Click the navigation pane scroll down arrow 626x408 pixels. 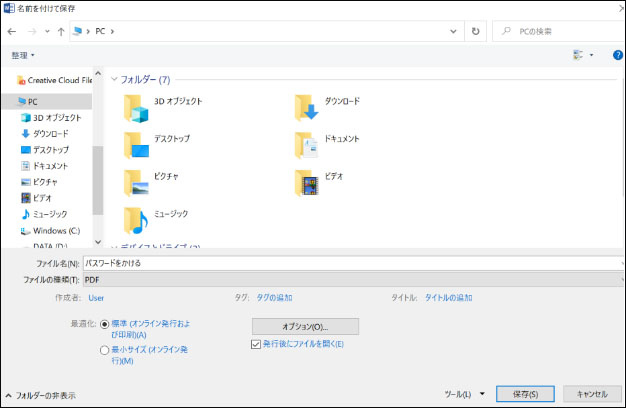coord(98,242)
